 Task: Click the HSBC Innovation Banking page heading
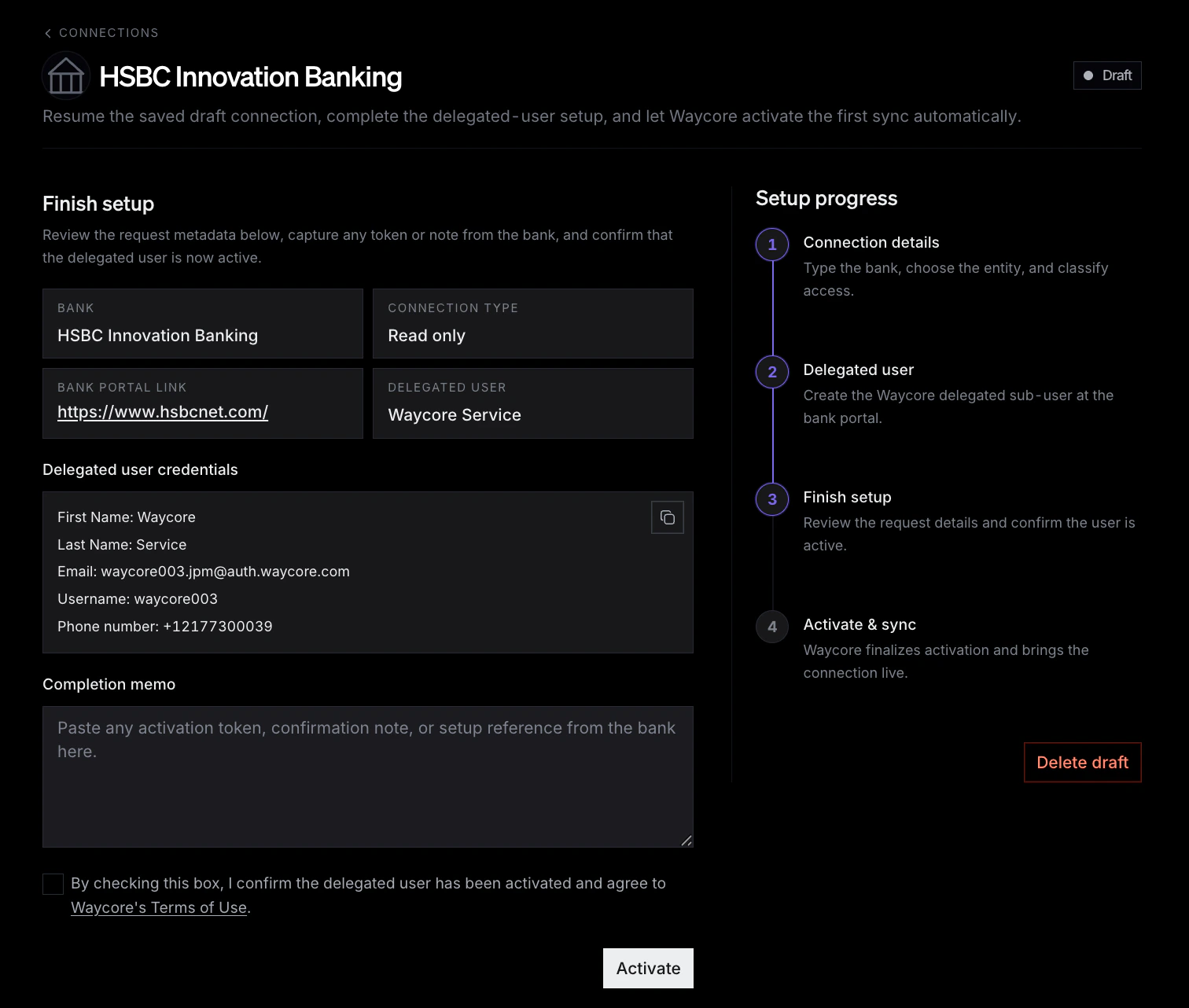tap(250, 77)
